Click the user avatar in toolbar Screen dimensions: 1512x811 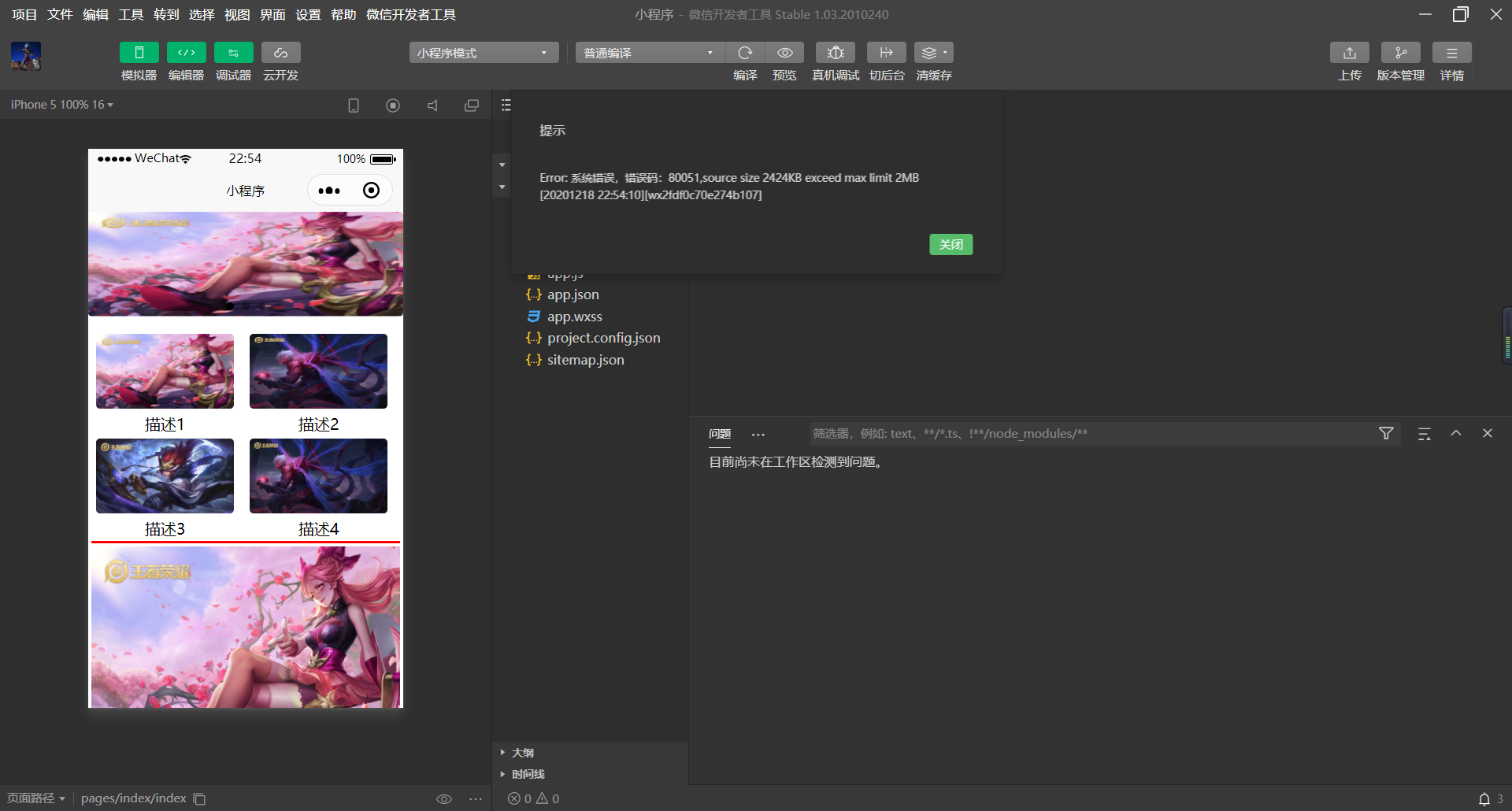tap(26, 57)
